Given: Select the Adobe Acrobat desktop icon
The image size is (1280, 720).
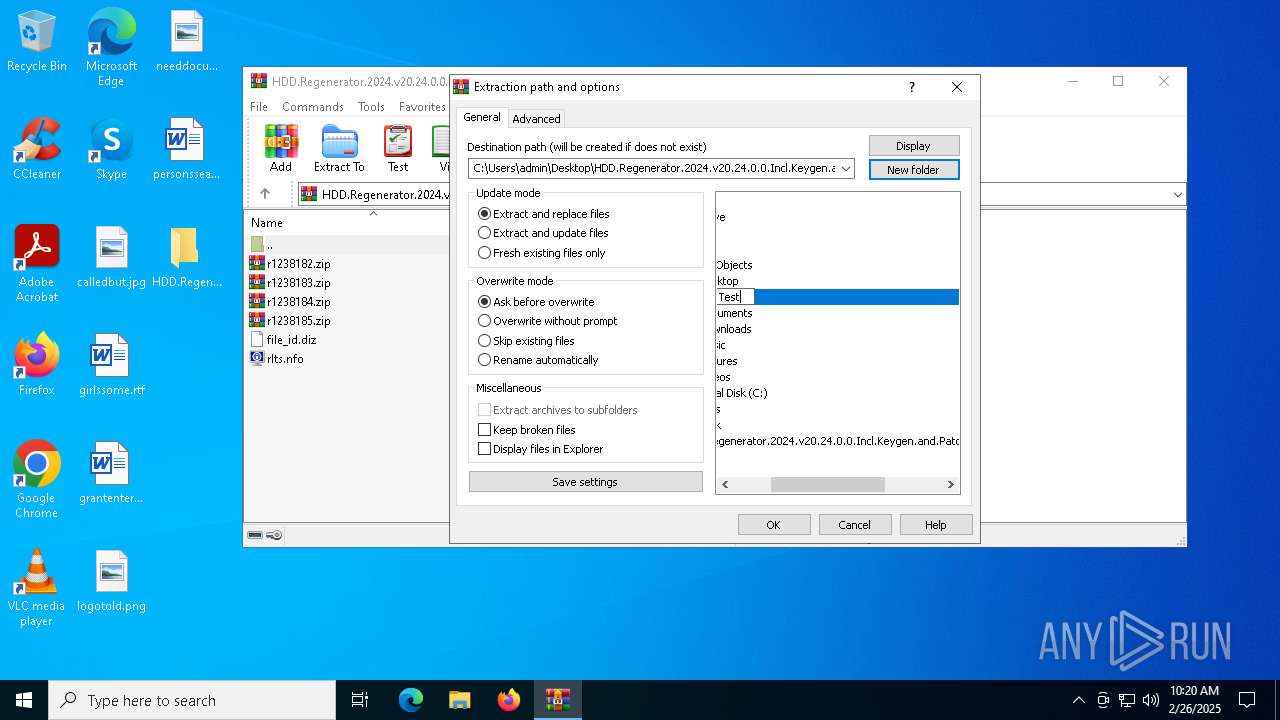Looking at the screenshot, I should tap(37, 264).
